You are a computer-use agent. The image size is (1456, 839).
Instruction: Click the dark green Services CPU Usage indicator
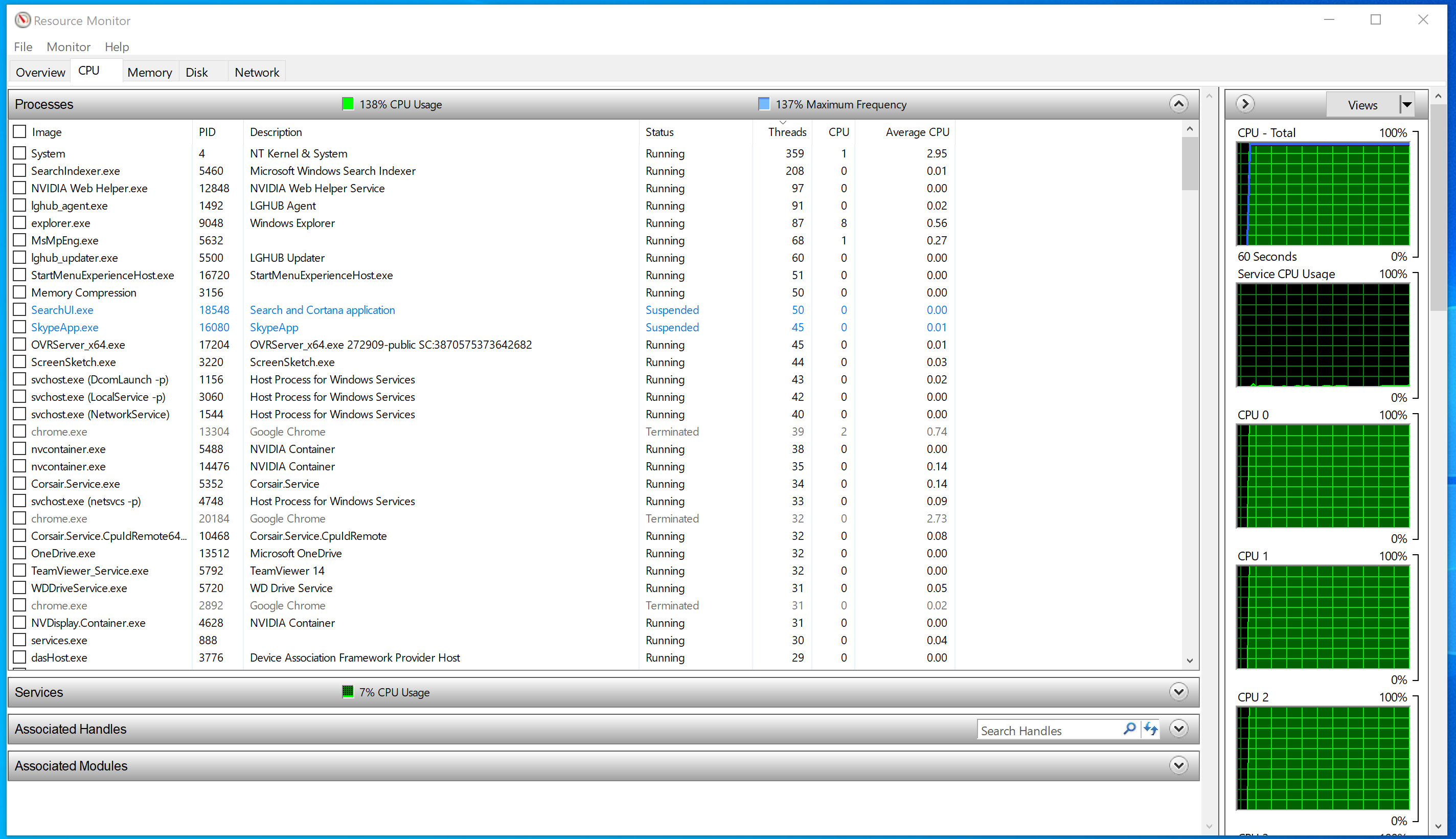(x=348, y=691)
